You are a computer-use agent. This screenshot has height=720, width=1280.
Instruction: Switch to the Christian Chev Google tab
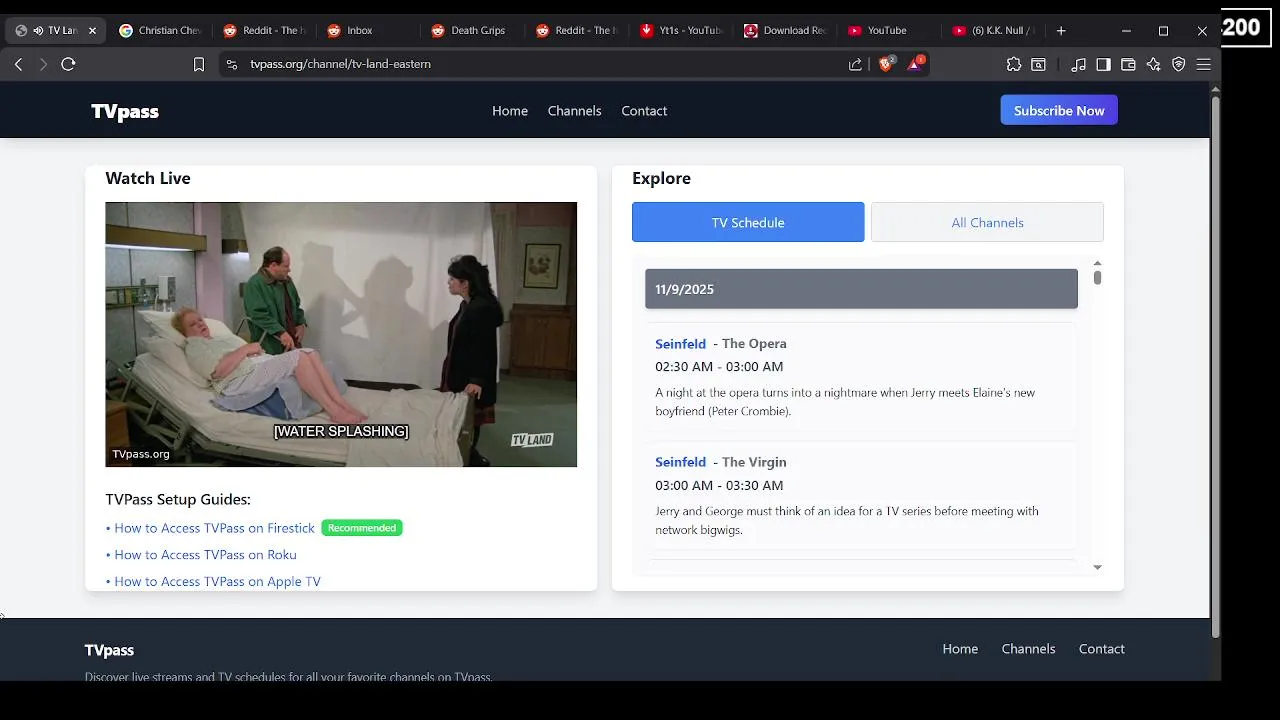[160, 30]
